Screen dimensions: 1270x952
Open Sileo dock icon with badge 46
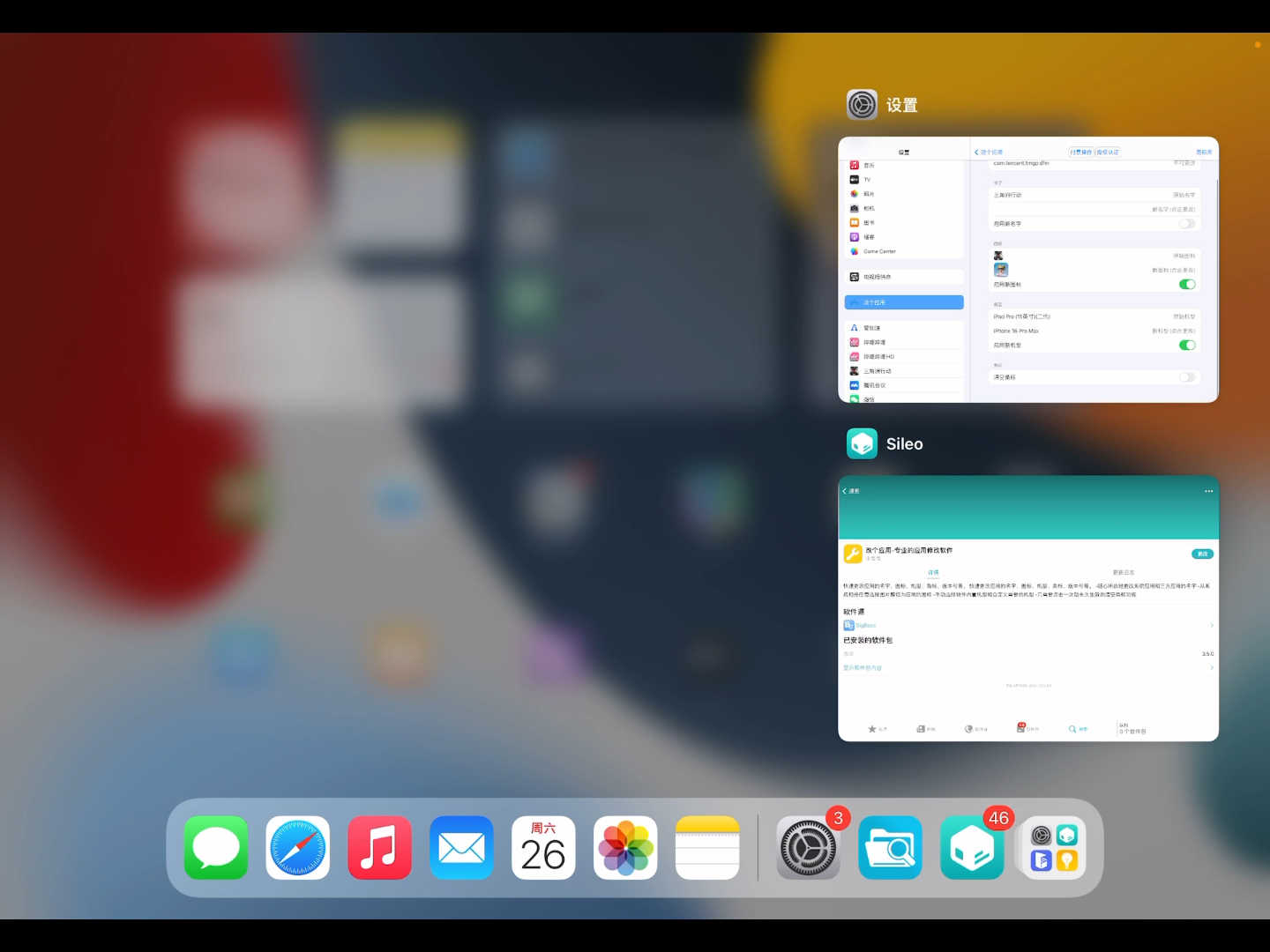(972, 848)
